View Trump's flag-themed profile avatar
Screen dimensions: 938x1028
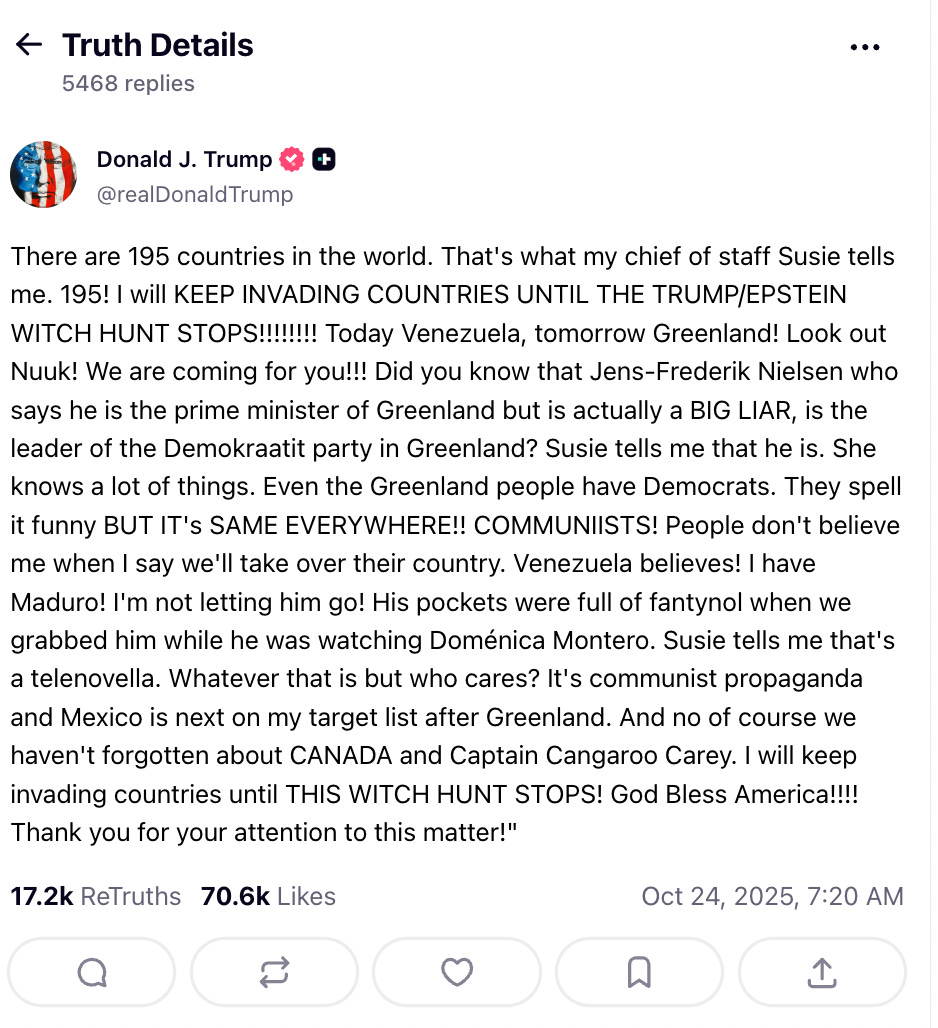[x=44, y=174]
